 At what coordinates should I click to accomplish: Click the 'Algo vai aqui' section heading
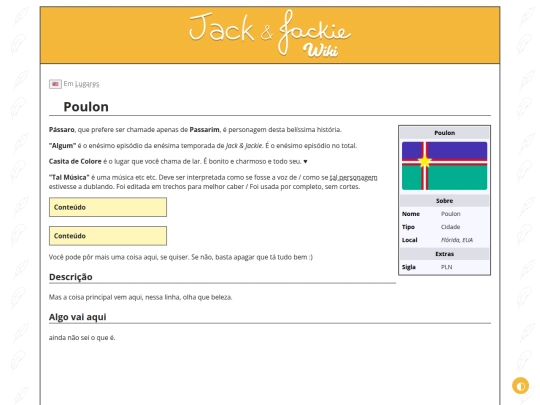[x=77, y=317]
